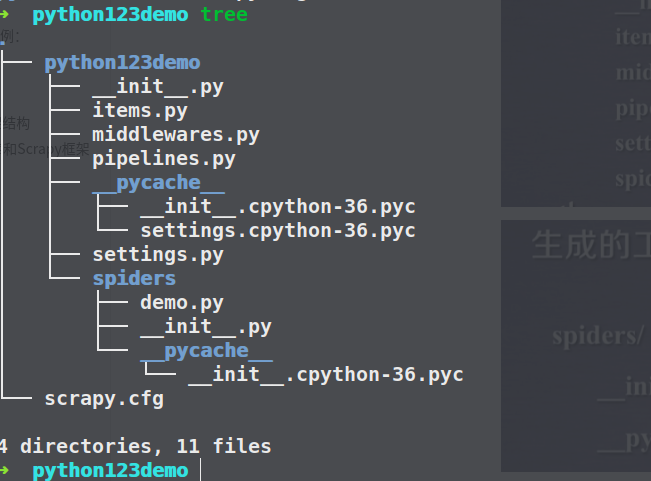Click the first __pycache__ directory above settings.cpython-36.pyc
Image resolution: width=651 pixels, height=481 pixels.
point(159,183)
